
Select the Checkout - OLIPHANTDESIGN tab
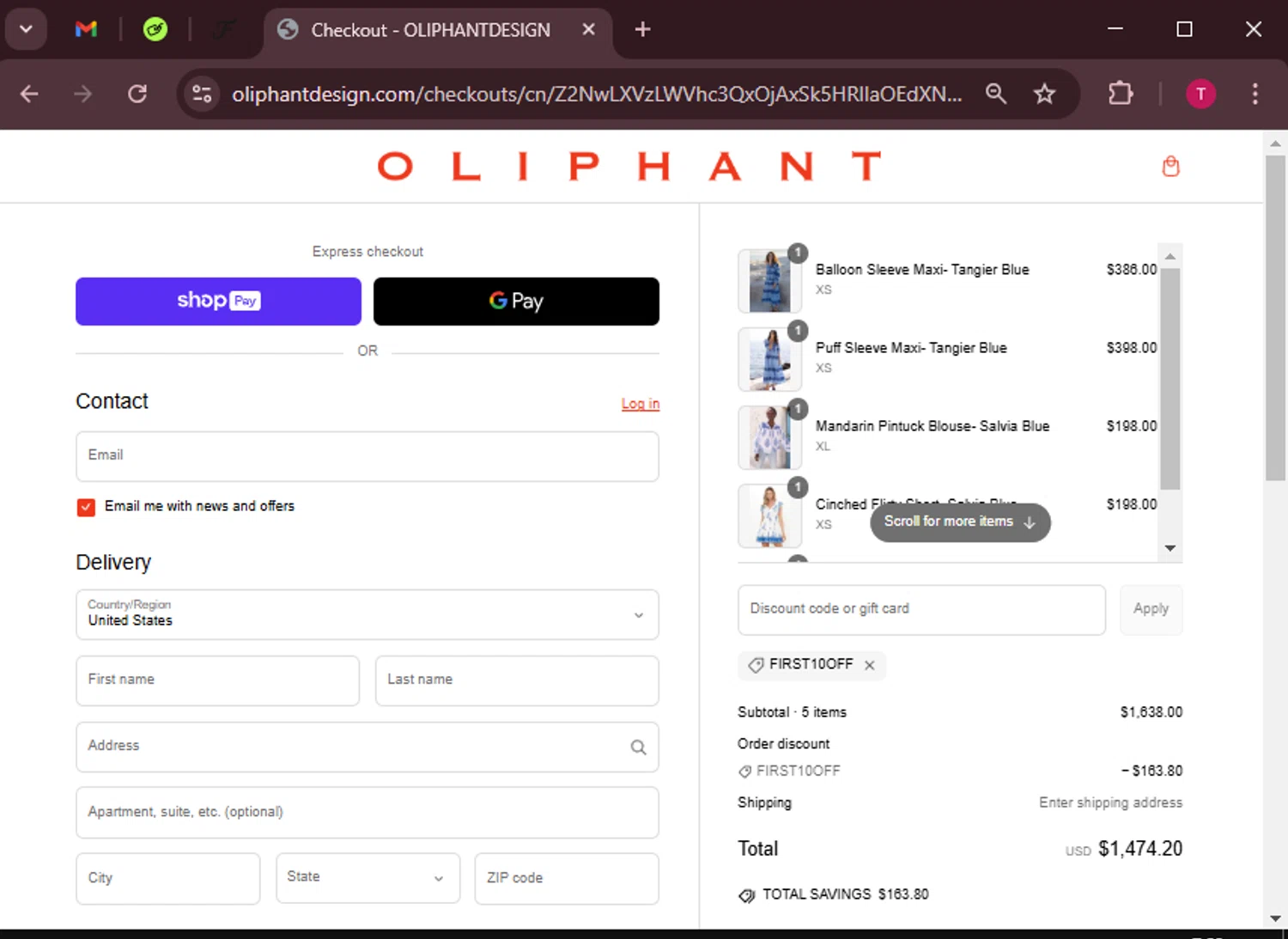429,30
